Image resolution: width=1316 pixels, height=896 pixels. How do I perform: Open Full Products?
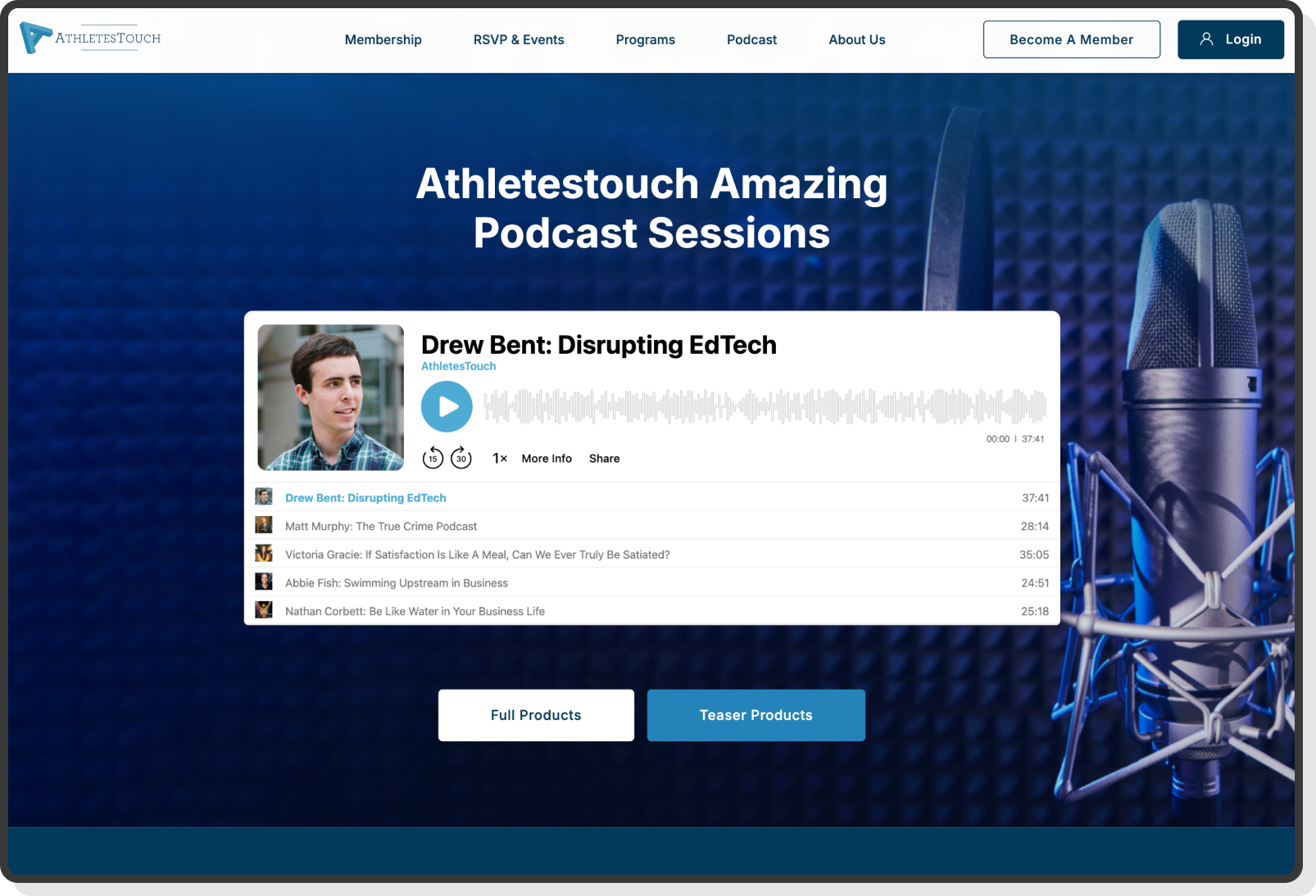click(x=535, y=714)
